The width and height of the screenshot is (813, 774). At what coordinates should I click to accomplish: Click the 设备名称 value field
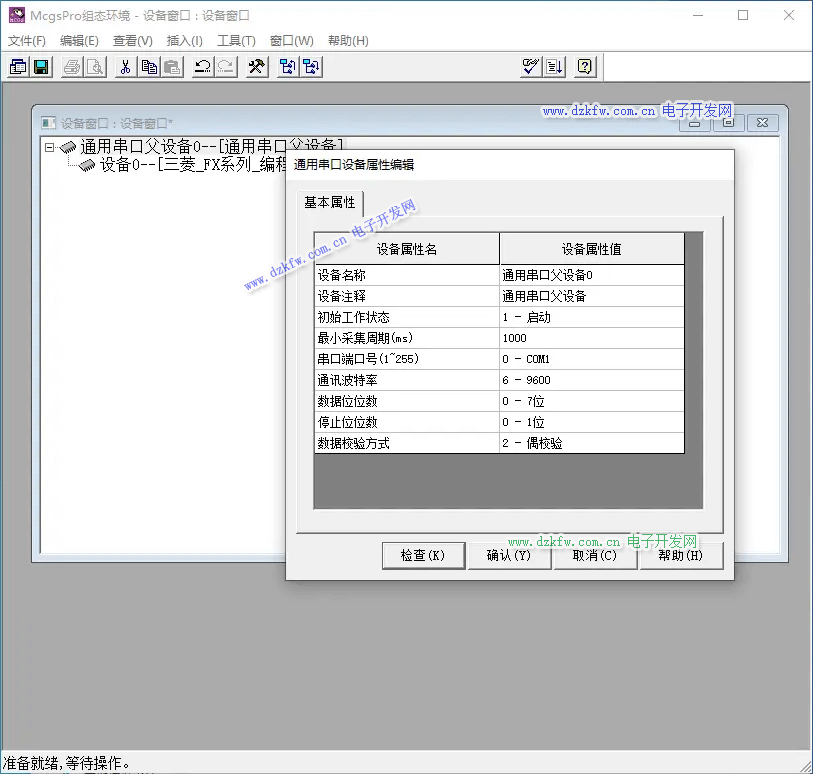pyautogui.click(x=591, y=275)
